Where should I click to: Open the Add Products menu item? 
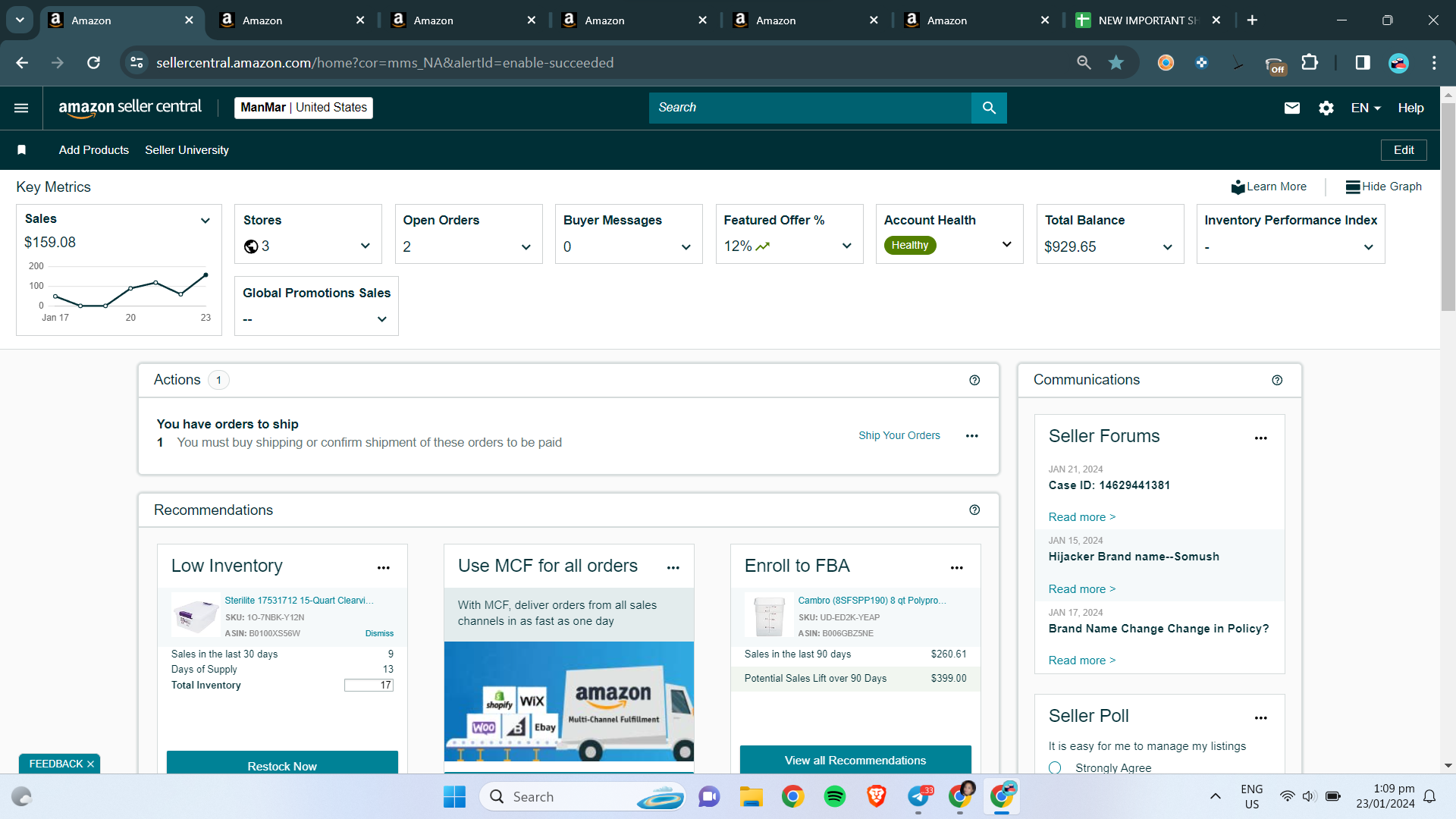click(x=94, y=150)
